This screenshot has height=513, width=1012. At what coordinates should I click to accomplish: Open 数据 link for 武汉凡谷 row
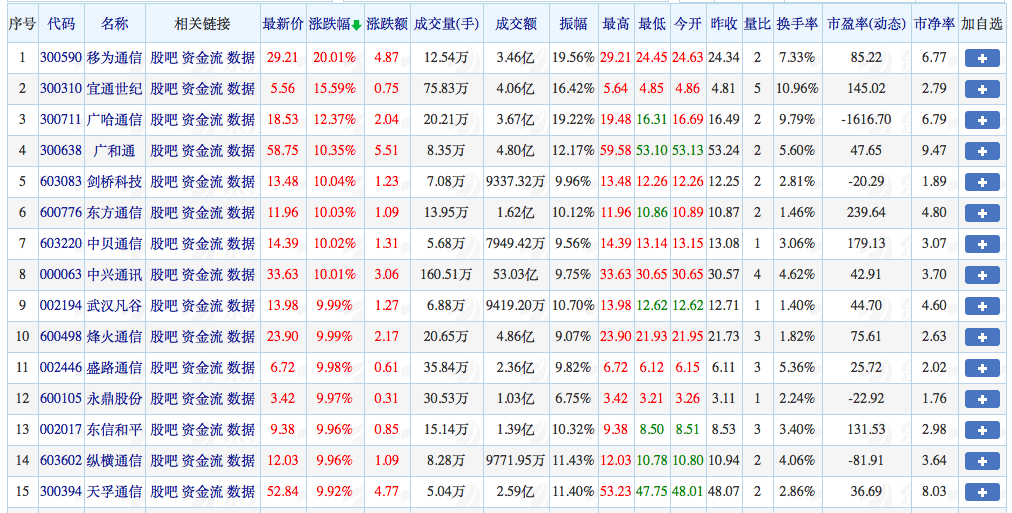(x=241, y=306)
